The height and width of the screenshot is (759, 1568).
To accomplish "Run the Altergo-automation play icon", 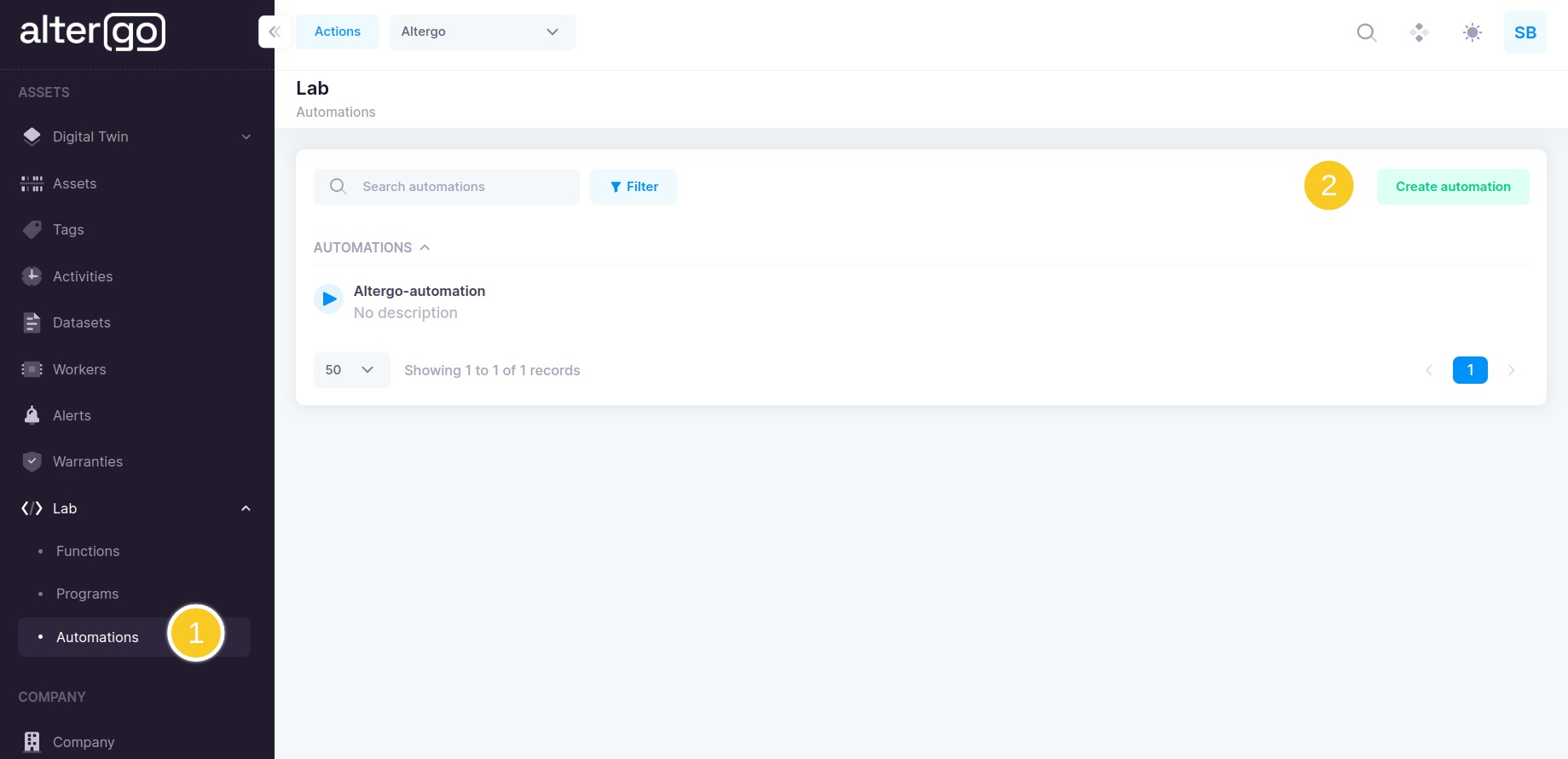I will (x=329, y=299).
